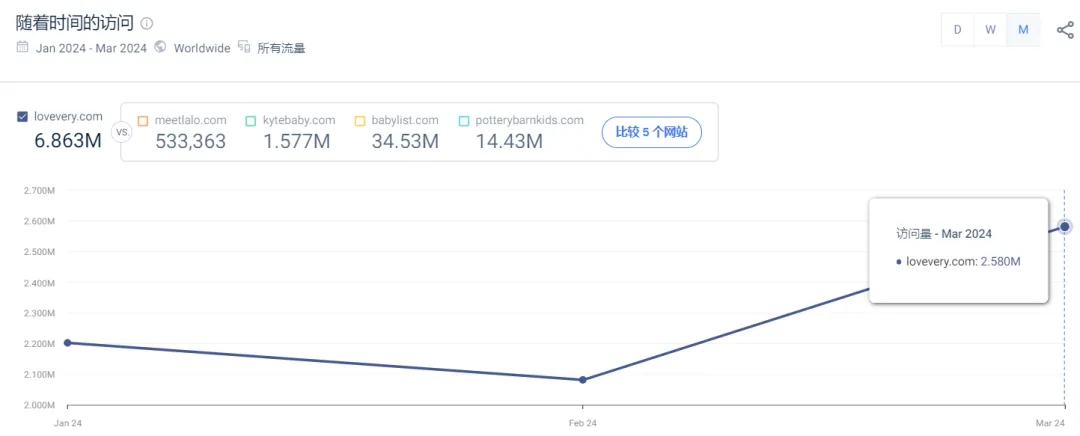Toggle the potterybarnkids.com checkbox

click(x=464, y=121)
